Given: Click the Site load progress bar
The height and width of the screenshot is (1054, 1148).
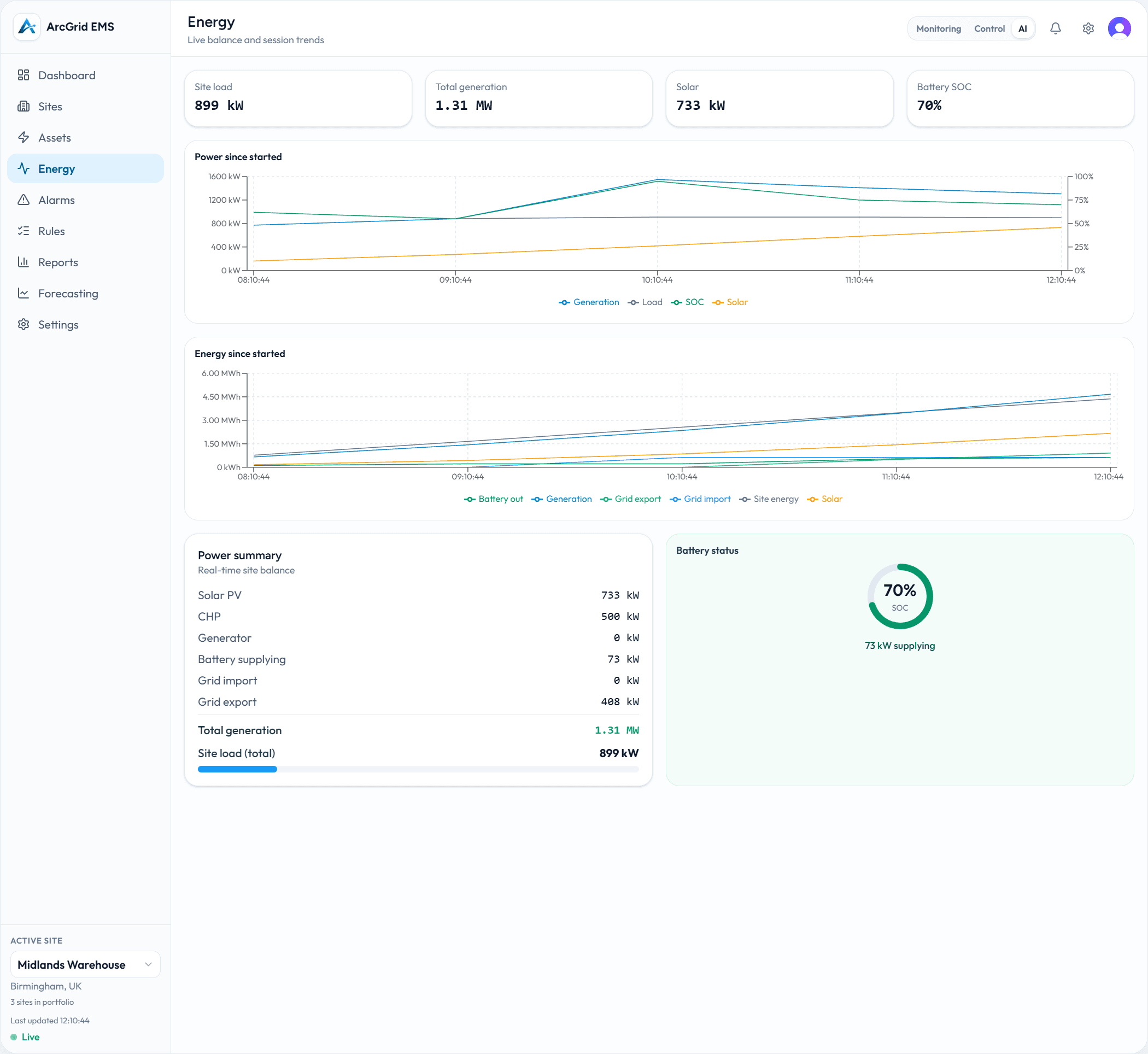Looking at the screenshot, I should tap(418, 769).
